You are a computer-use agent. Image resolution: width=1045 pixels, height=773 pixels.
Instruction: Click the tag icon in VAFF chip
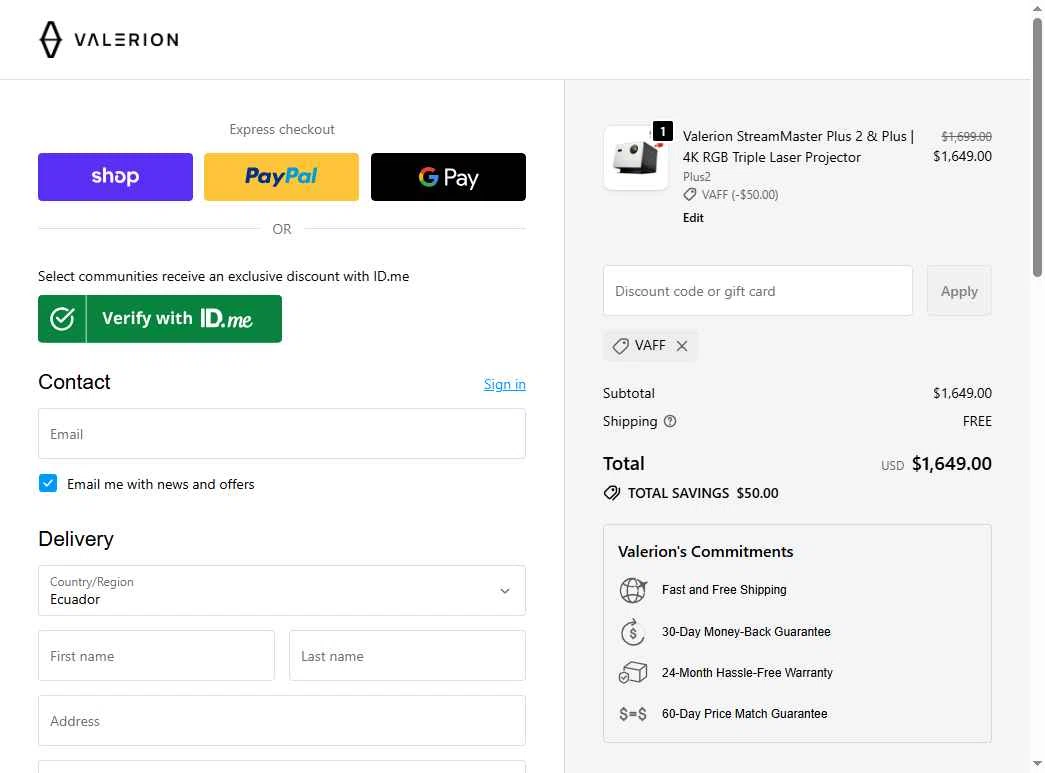pos(620,346)
